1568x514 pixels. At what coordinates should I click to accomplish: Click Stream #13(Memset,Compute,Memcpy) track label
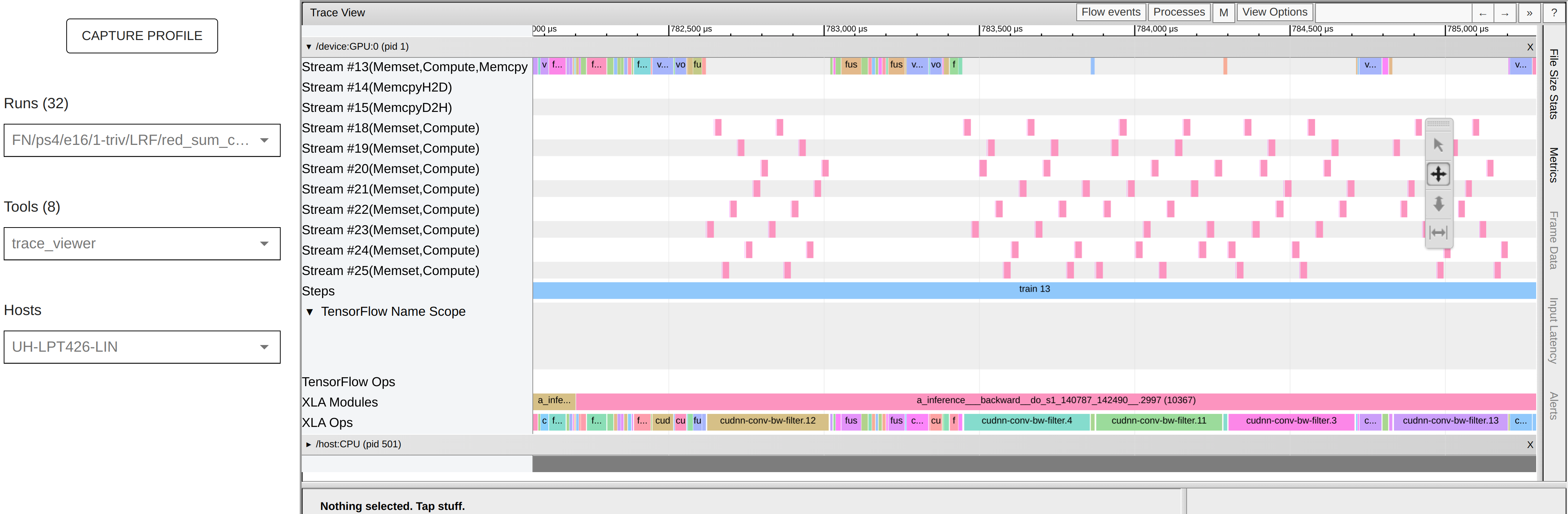(415, 67)
